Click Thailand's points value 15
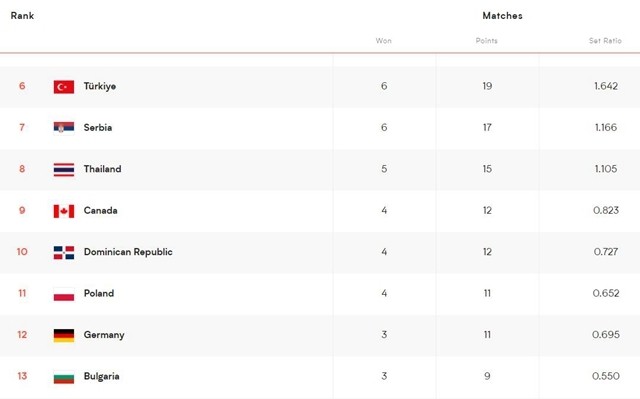Viewport: 640px width, 399px height. 487,169
